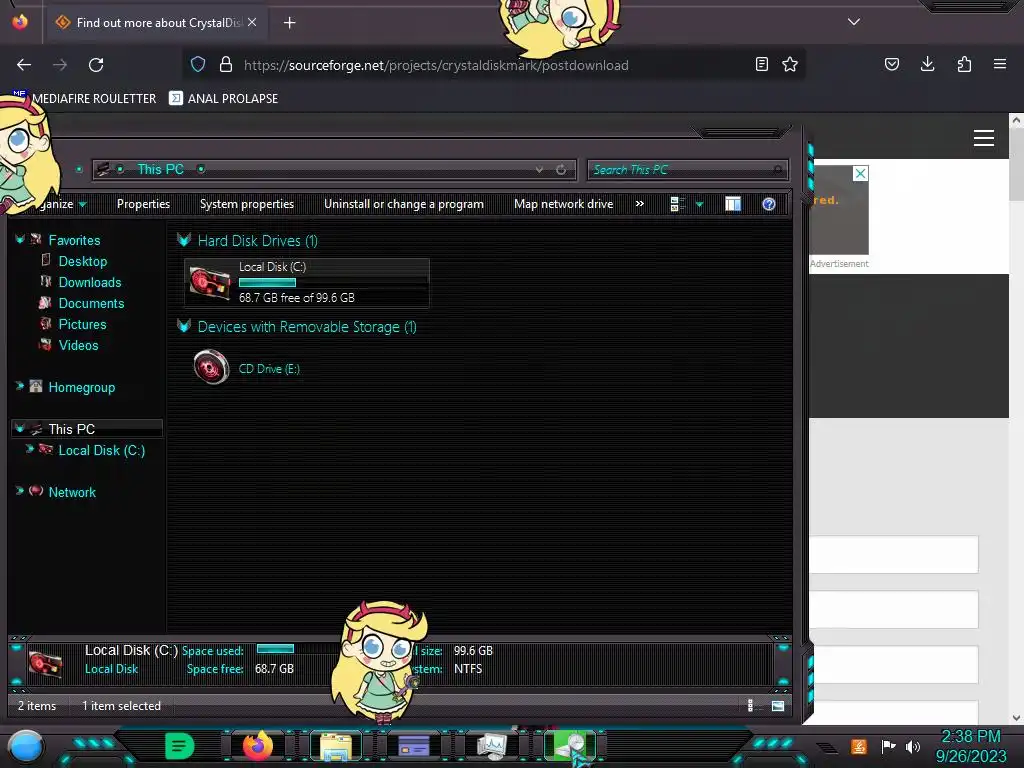Open File Explorer taskbar button
1024x768 pixels.
click(x=336, y=746)
